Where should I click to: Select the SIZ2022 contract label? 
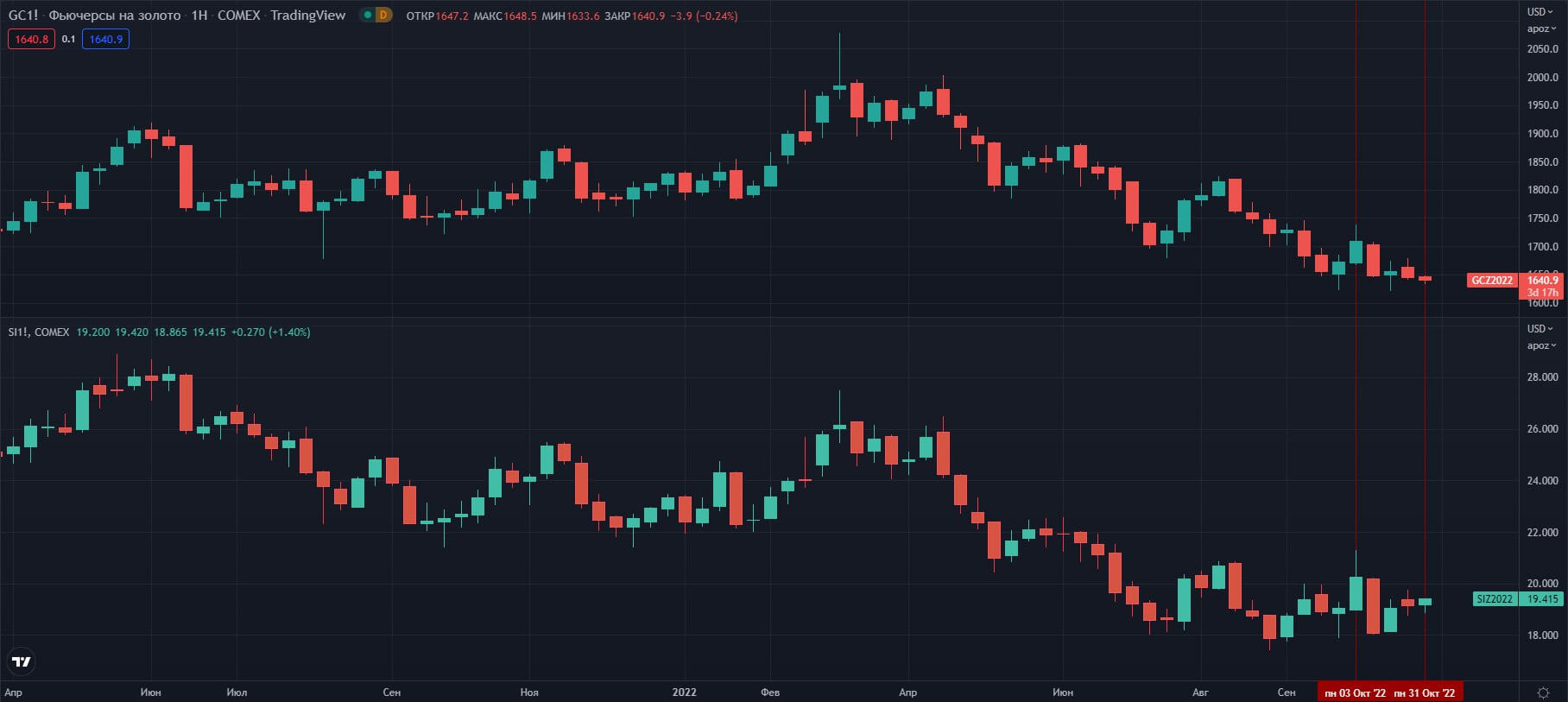(1495, 598)
